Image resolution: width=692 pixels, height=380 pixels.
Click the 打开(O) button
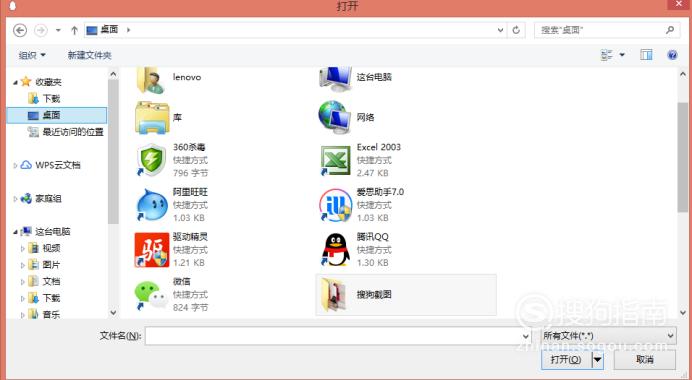[x=566, y=360]
